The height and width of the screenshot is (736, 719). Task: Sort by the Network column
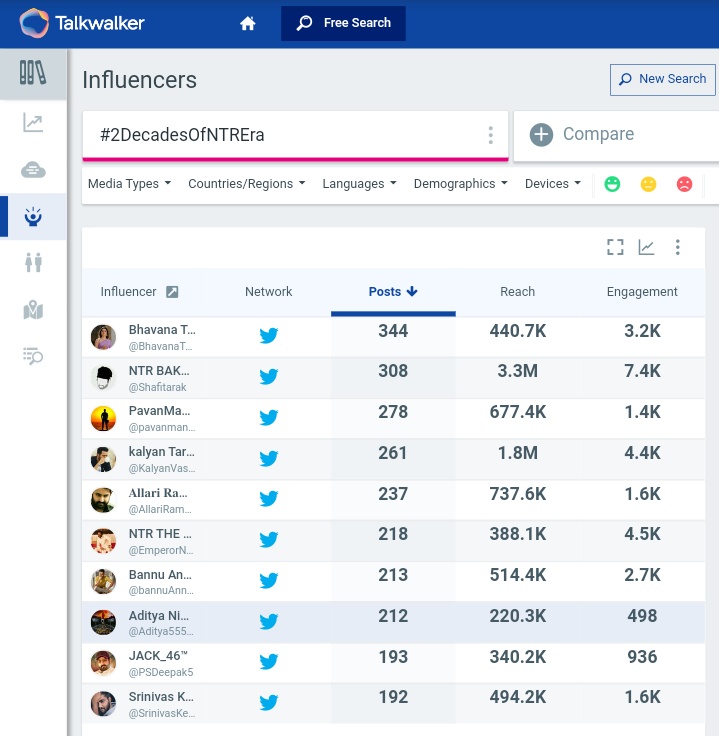click(268, 292)
